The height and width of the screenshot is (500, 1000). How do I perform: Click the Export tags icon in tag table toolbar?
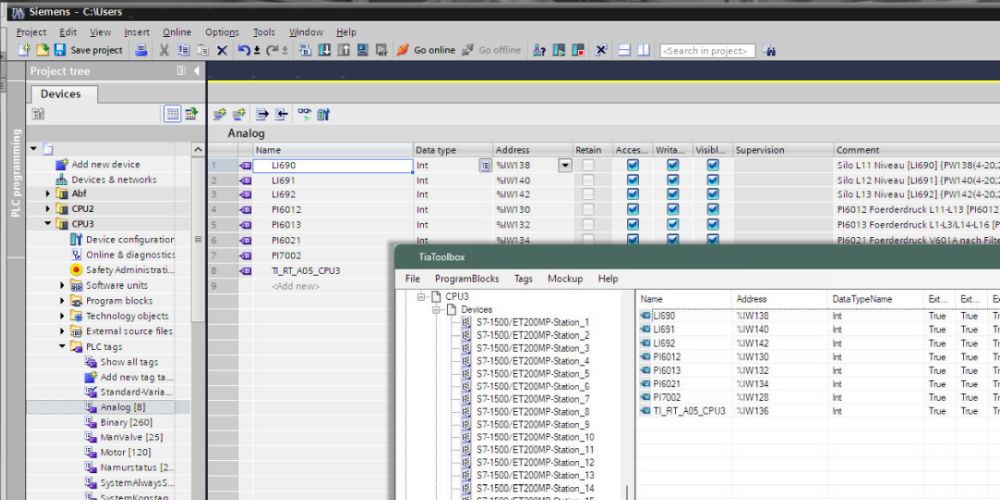[x=261, y=114]
